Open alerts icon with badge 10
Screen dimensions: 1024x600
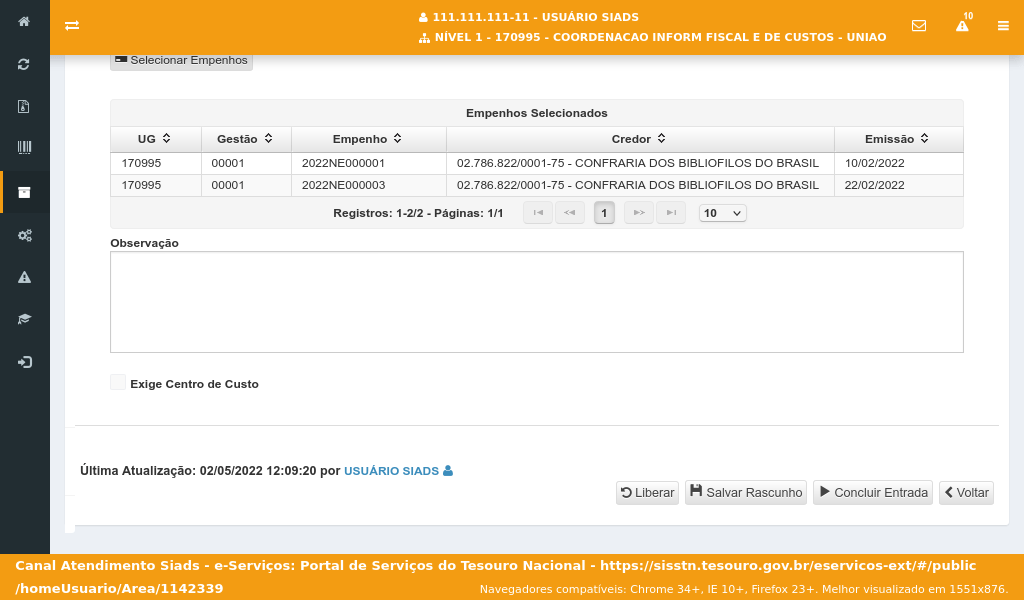click(x=963, y=25)
